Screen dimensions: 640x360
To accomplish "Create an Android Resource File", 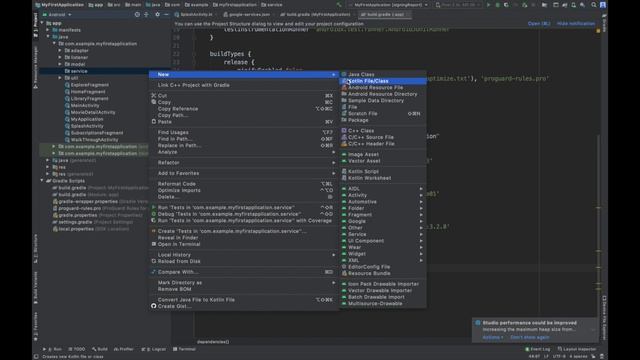I will point(383,87).
